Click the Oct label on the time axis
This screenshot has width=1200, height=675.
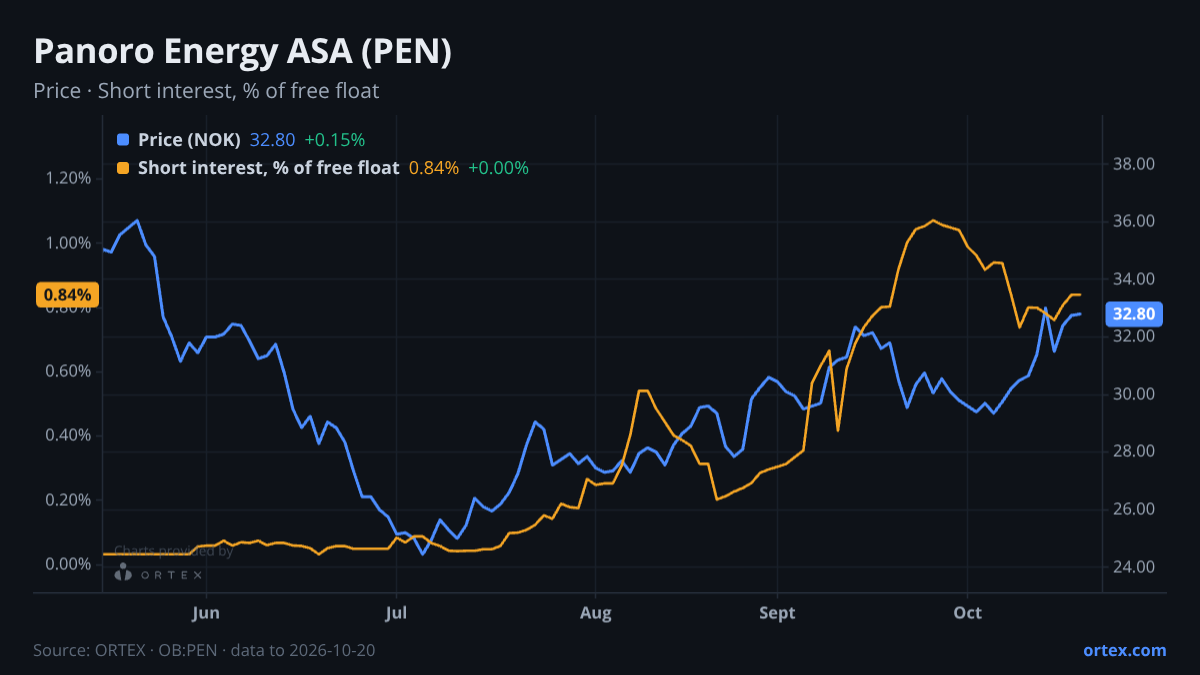click(968, 612)
